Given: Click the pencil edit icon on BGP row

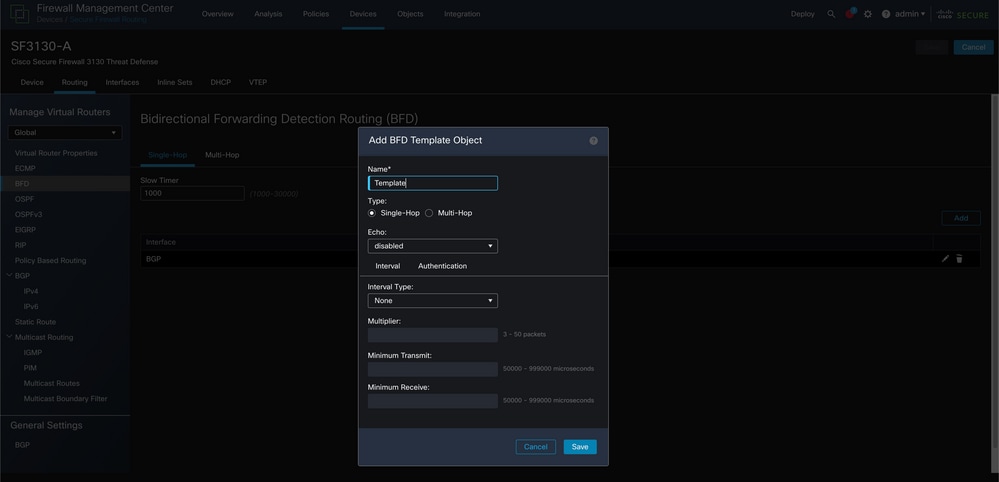Looking at the screenshot, I should click(x=945, y=259).
